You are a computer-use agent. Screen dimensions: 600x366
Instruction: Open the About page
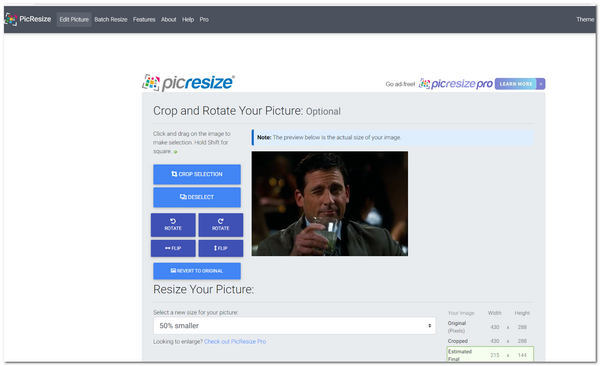[168, 20]
